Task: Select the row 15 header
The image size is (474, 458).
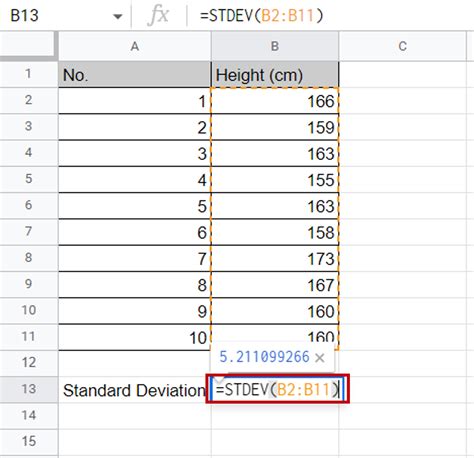Action: 28,441
